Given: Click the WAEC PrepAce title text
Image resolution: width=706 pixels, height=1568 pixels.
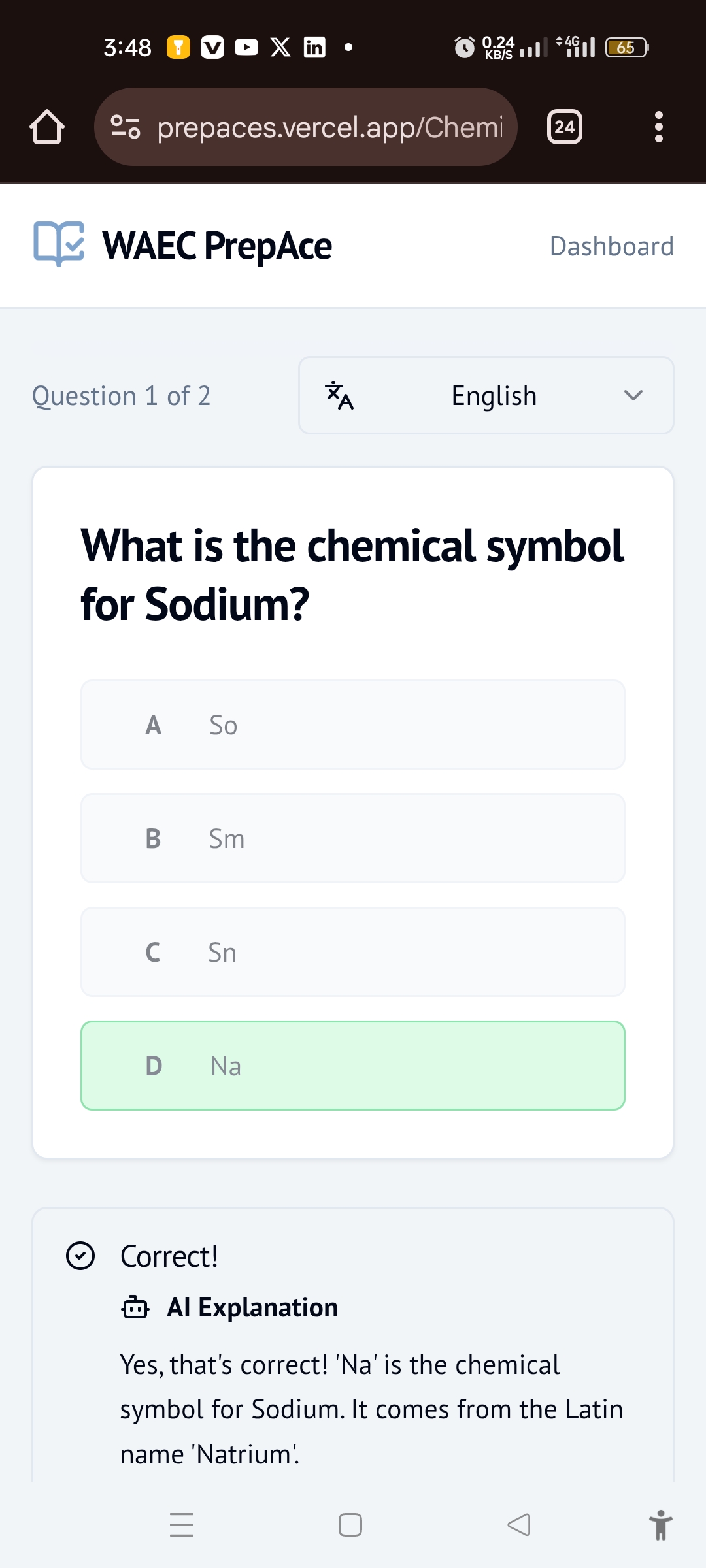Looking at the screenshot, I should (217, 246).
